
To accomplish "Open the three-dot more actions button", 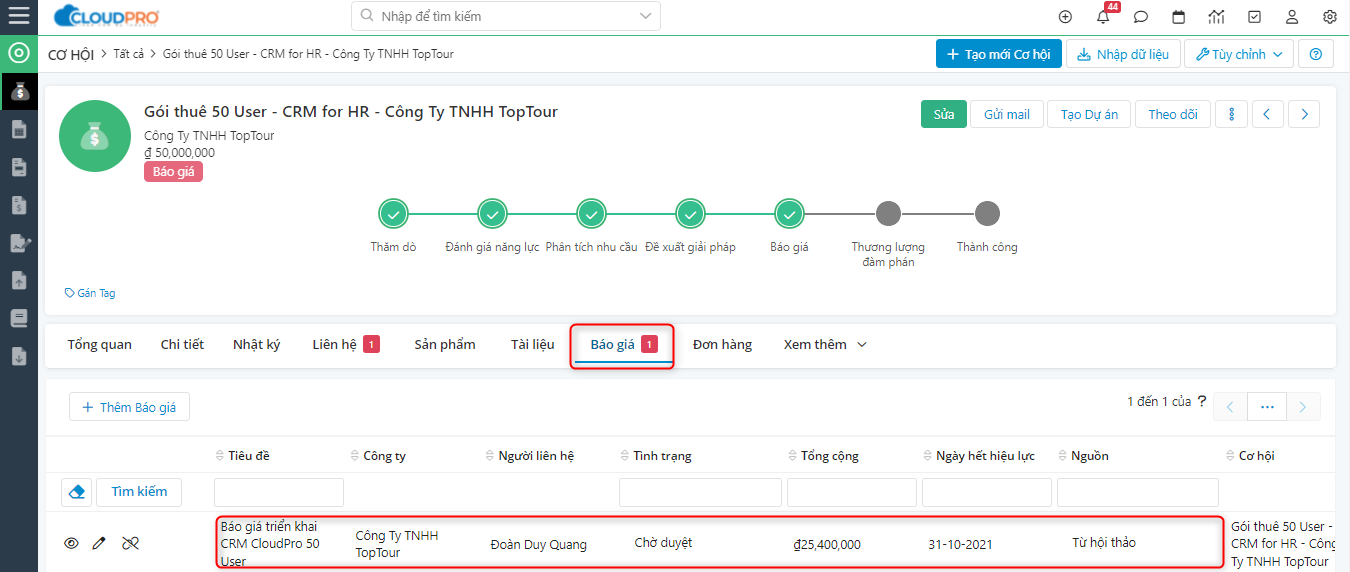I will point(1231,114).
